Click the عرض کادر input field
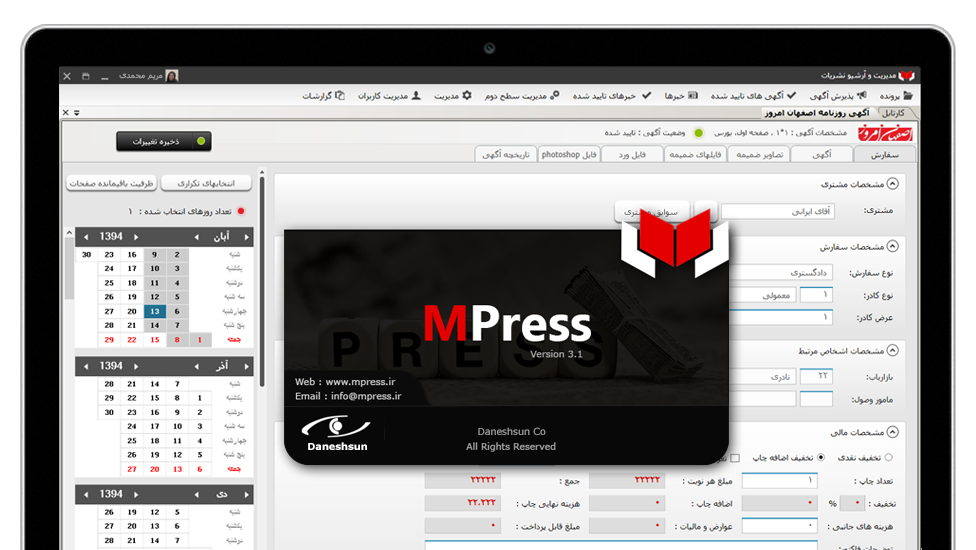976x550 pixels. [781, 317]
